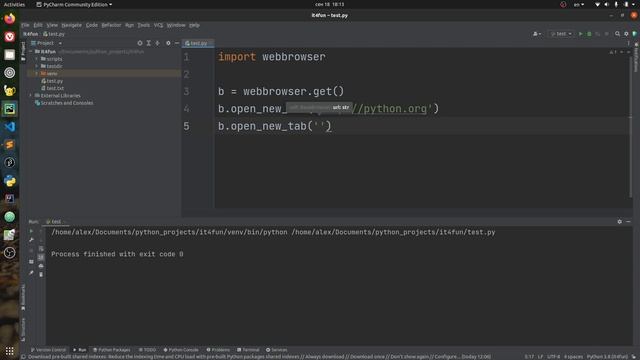Click the it4fun breadcrumb
Screen dimensions: 640x360
click(30, 34)
